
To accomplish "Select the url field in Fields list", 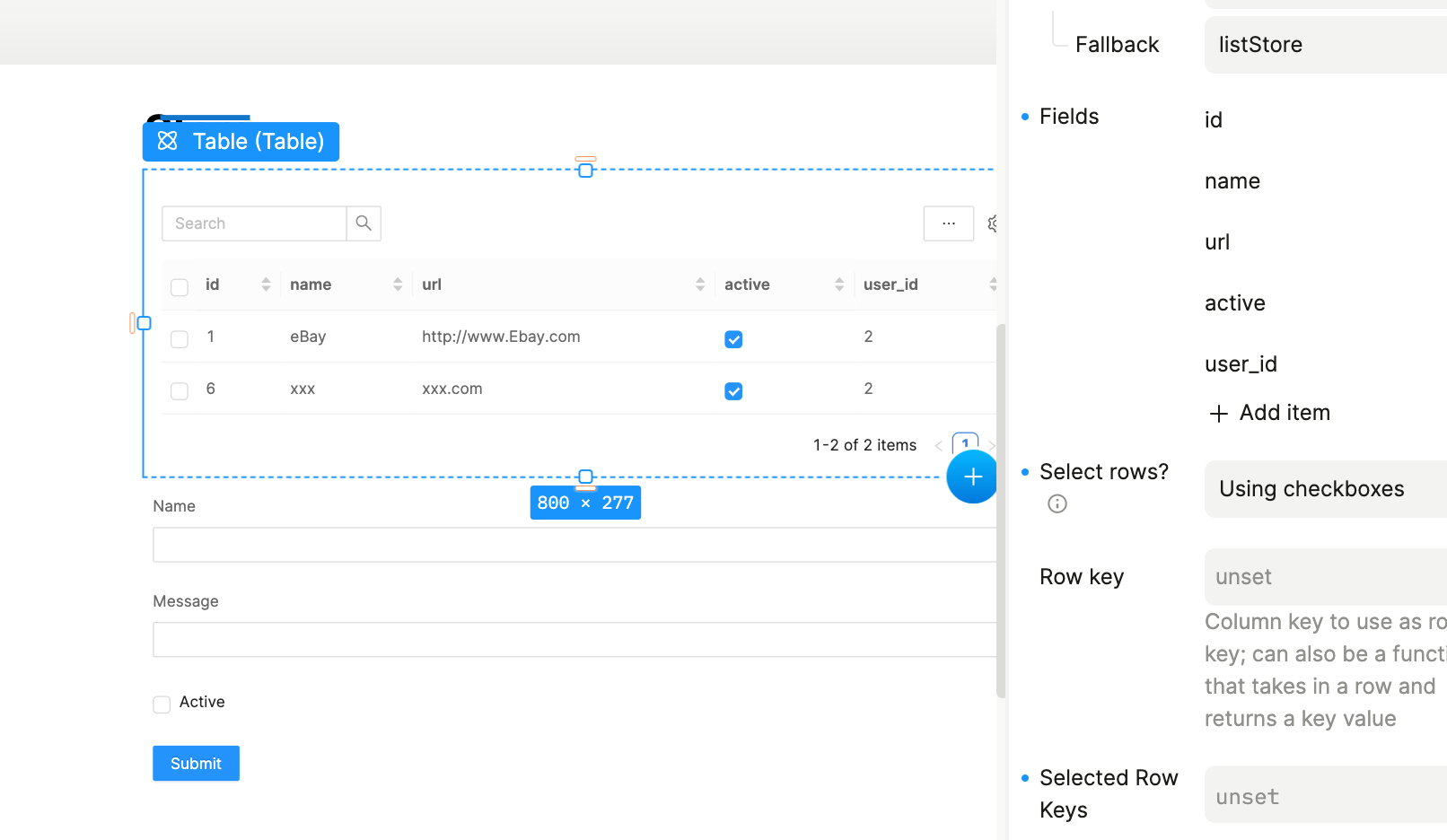I will point(1217,242).
